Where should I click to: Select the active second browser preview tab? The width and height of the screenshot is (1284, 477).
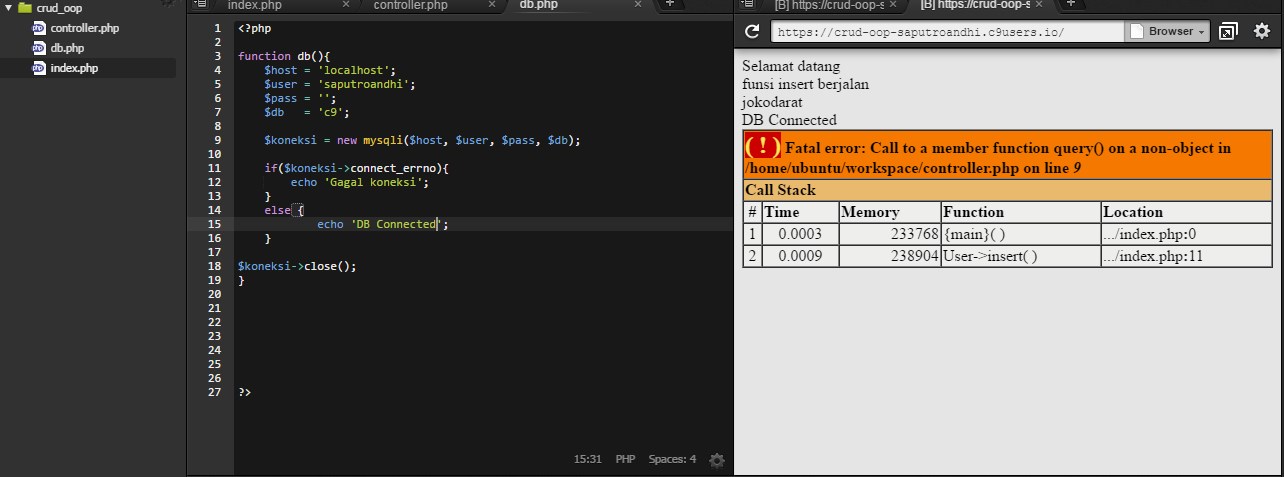[x=975, y=5]
